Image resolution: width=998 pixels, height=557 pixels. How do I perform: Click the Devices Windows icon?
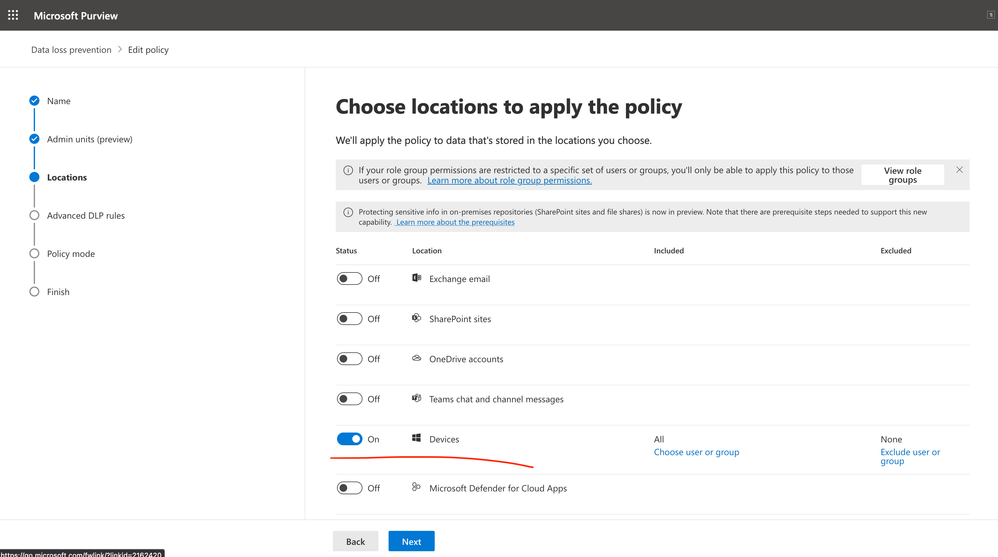416,438
